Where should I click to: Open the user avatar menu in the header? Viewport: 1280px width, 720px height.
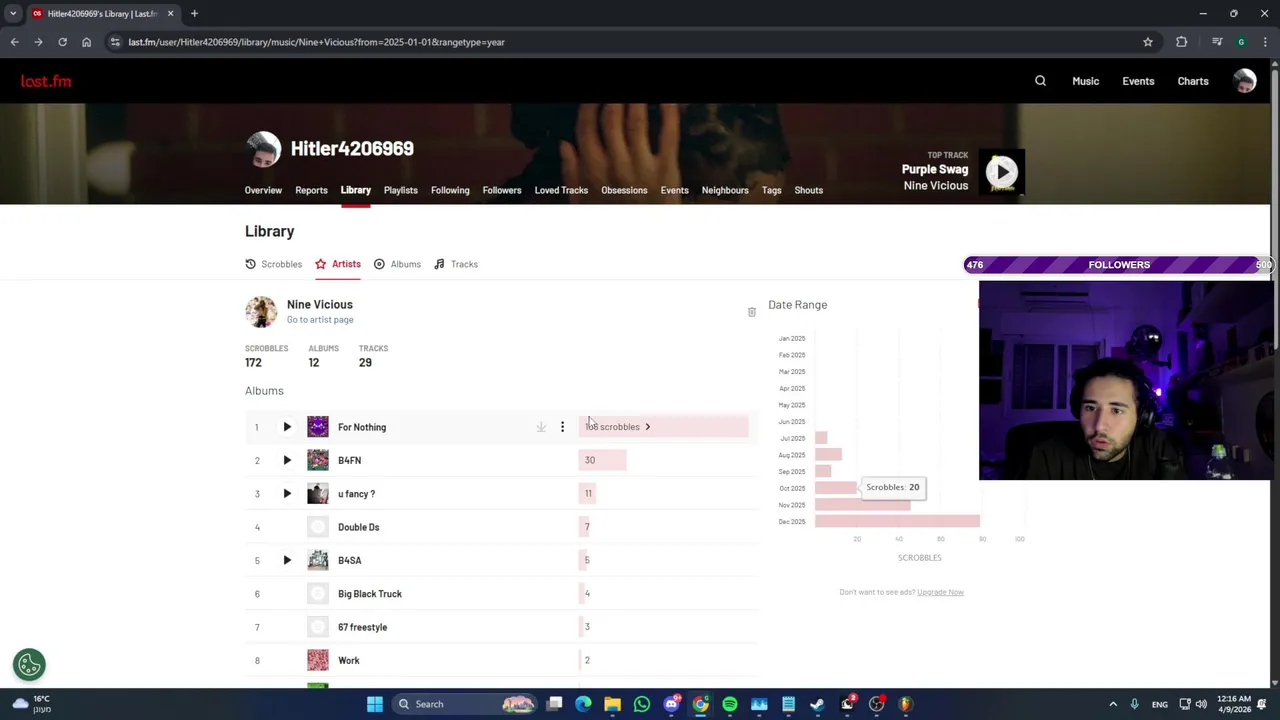1244,81
